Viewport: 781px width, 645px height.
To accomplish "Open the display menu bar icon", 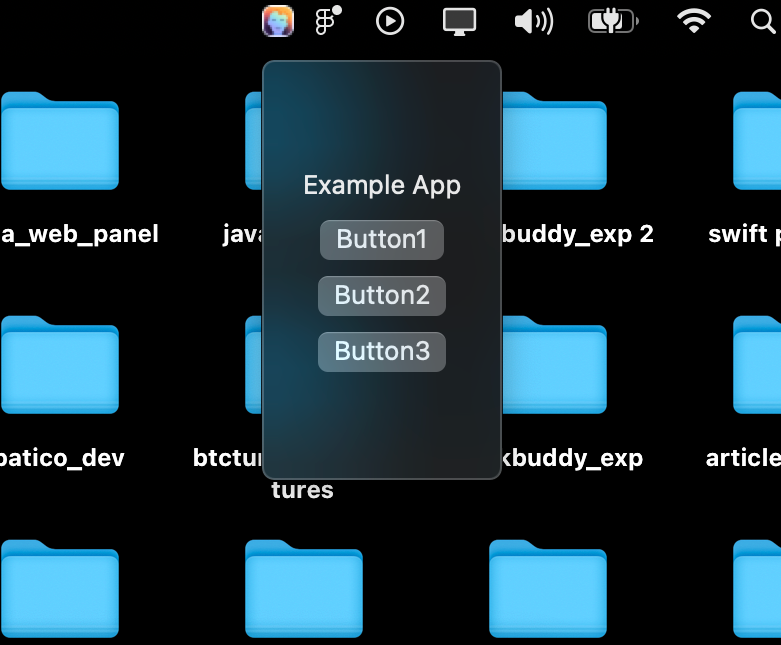I will coord(459,22).
